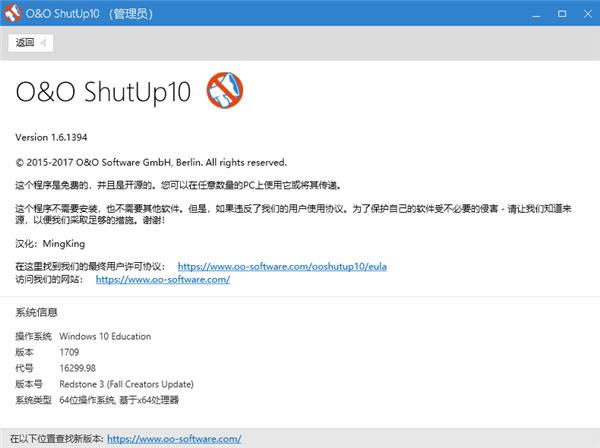The image size is (600, 448).
Task: Click the 返回 back button
Action: tap(31, 42)
